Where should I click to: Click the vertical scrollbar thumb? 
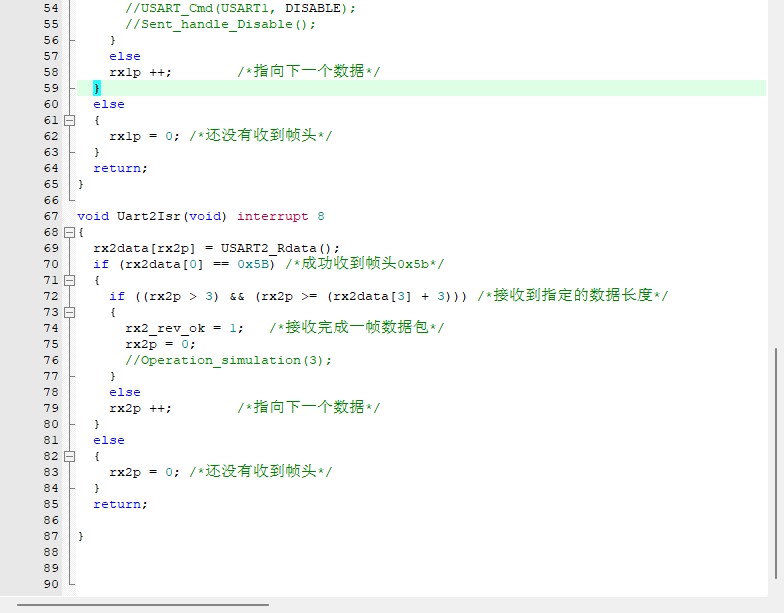[776, 462]
